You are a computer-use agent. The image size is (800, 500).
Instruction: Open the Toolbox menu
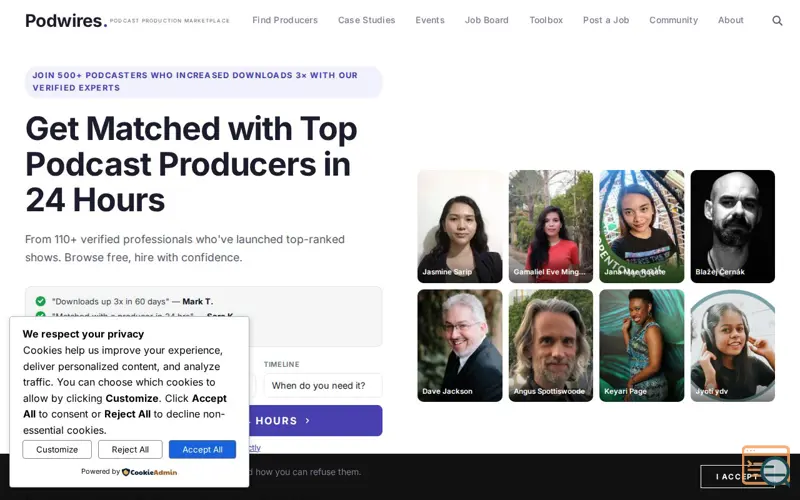click(546, 20)
